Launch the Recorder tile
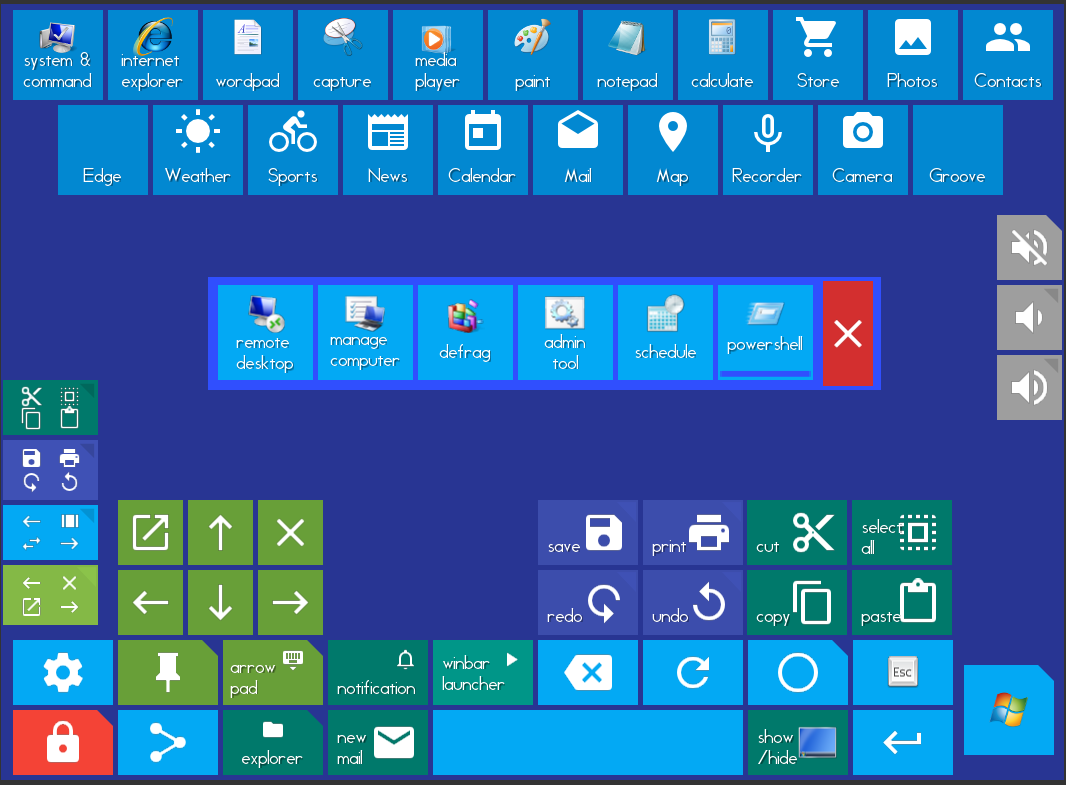1066x785 pixels. [x=768, y=150]
